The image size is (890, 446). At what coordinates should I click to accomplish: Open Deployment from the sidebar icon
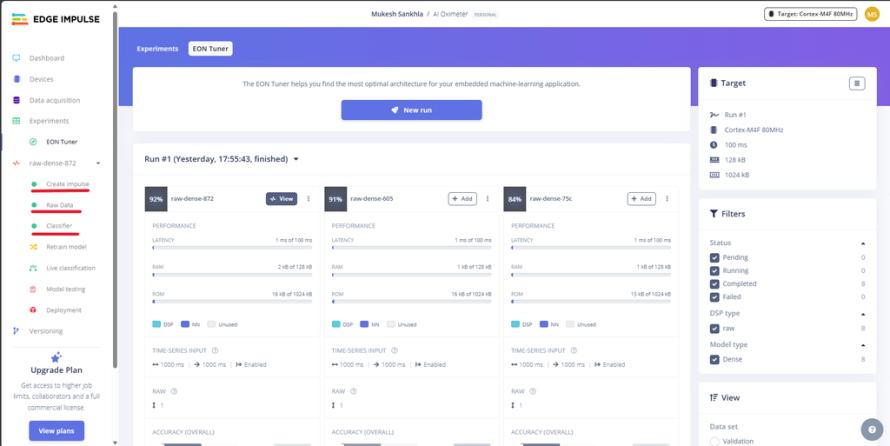(x=33, y=310)
